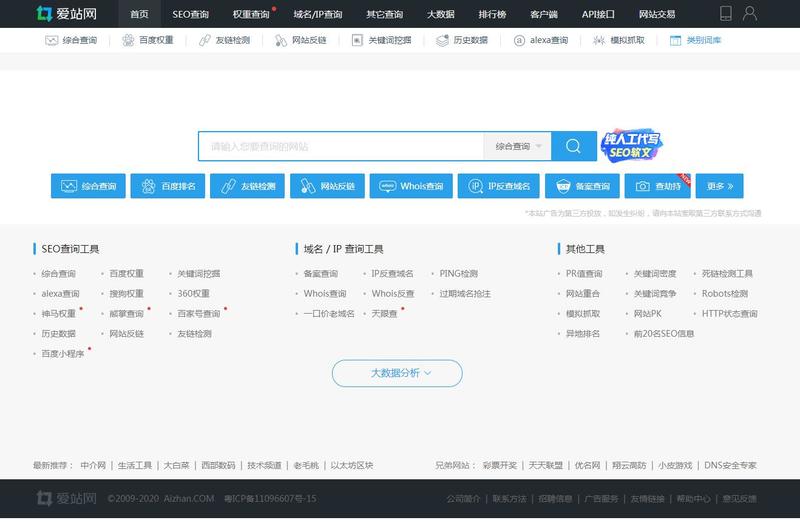Screen dimensions: 800x526
Task: Click the 天眼查 link
Action: pos(384,314)
